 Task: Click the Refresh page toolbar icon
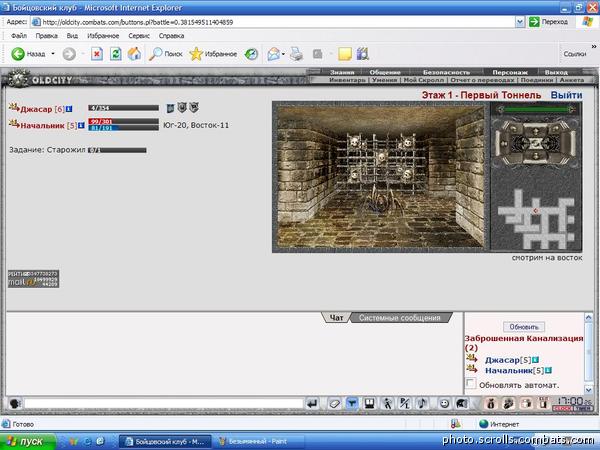pyautogui.click(x=116, y=54)
